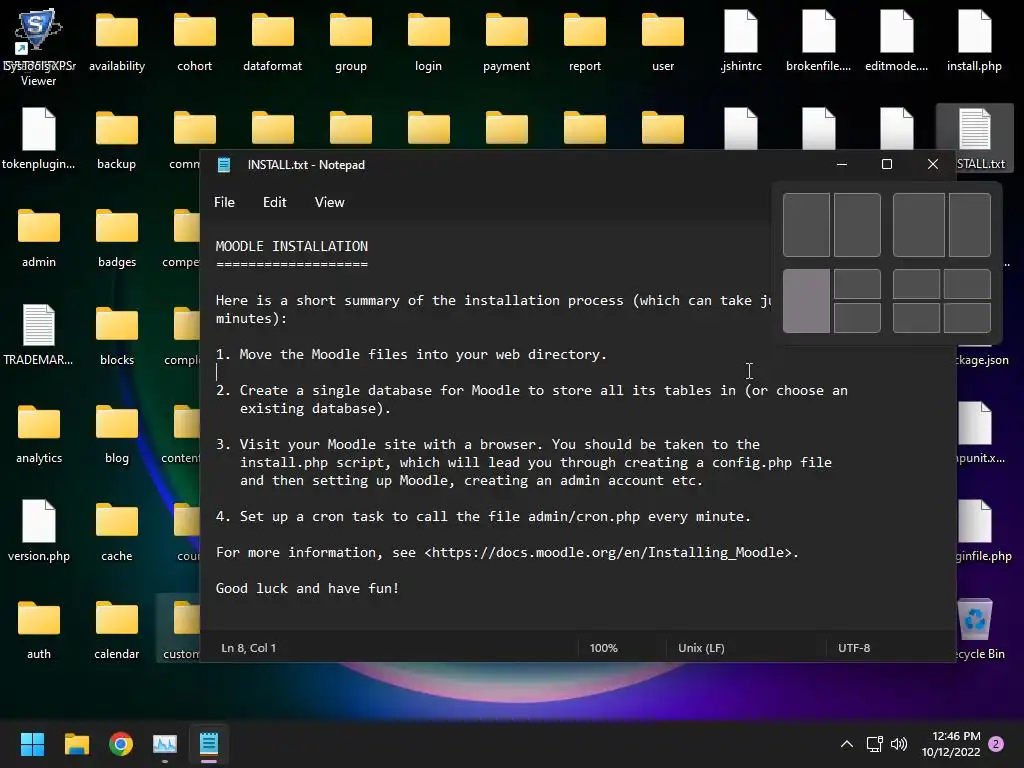
Task: Click the Notepad icon in title bar
Action: pos(224,165)
